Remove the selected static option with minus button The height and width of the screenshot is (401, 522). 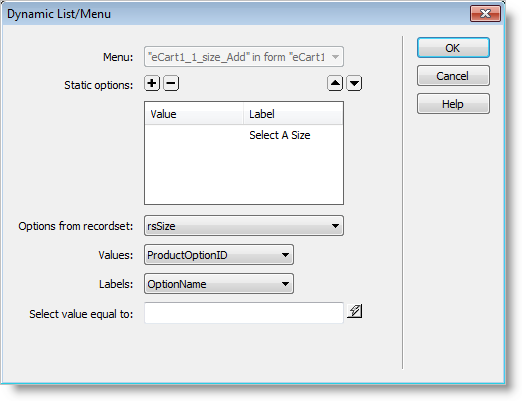tap(171, 83)
